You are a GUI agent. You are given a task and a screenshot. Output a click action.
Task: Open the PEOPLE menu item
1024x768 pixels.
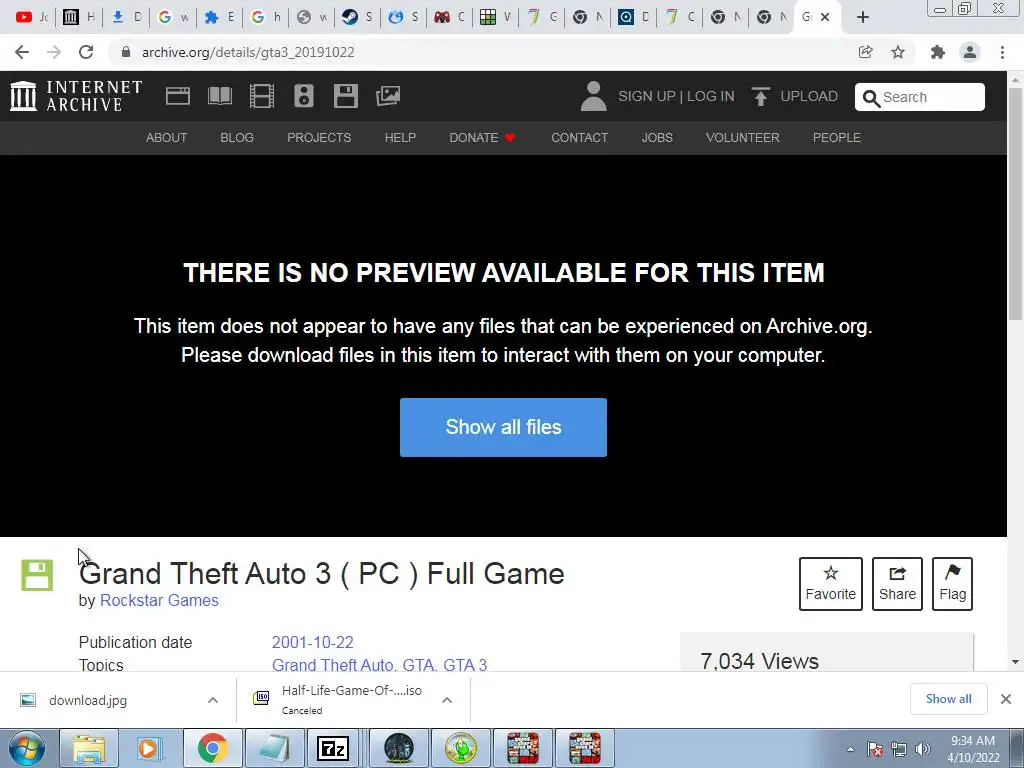837,138
